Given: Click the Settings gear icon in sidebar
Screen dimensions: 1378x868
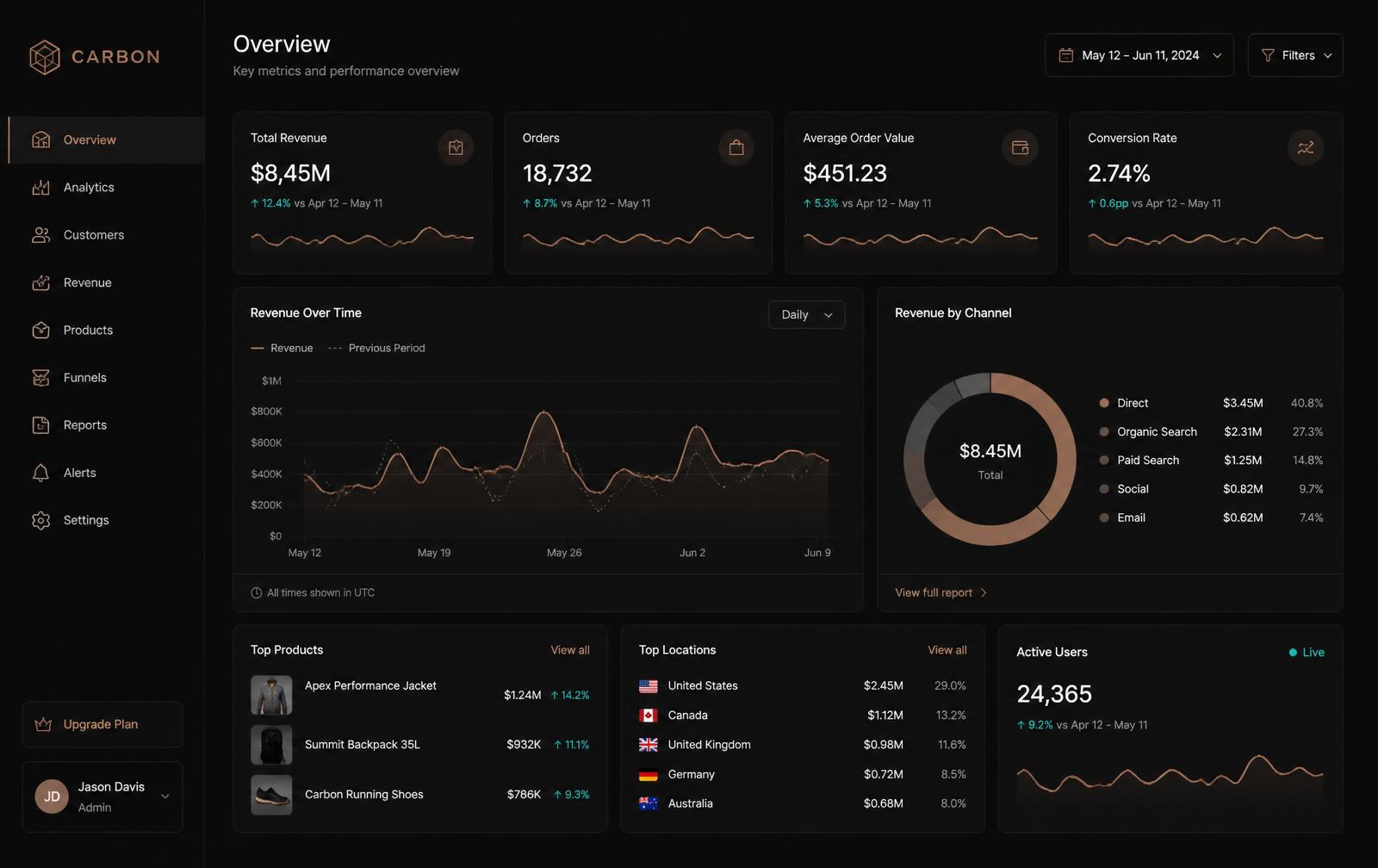Looking at the screenshot, I should tap(40, 520).
